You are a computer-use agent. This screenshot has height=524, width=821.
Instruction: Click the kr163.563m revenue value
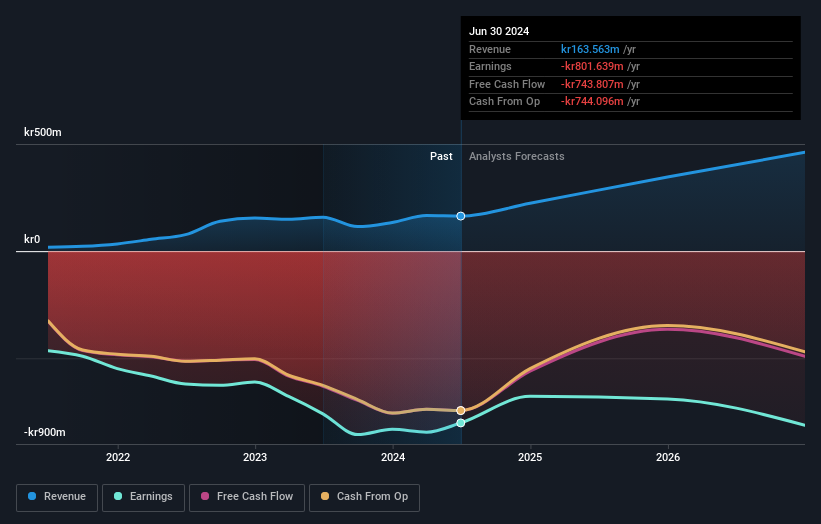(590, 49)
